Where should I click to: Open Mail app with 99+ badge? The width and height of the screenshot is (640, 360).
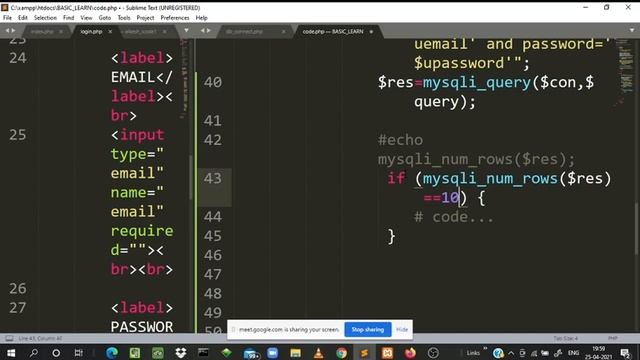tap(250, 353)
